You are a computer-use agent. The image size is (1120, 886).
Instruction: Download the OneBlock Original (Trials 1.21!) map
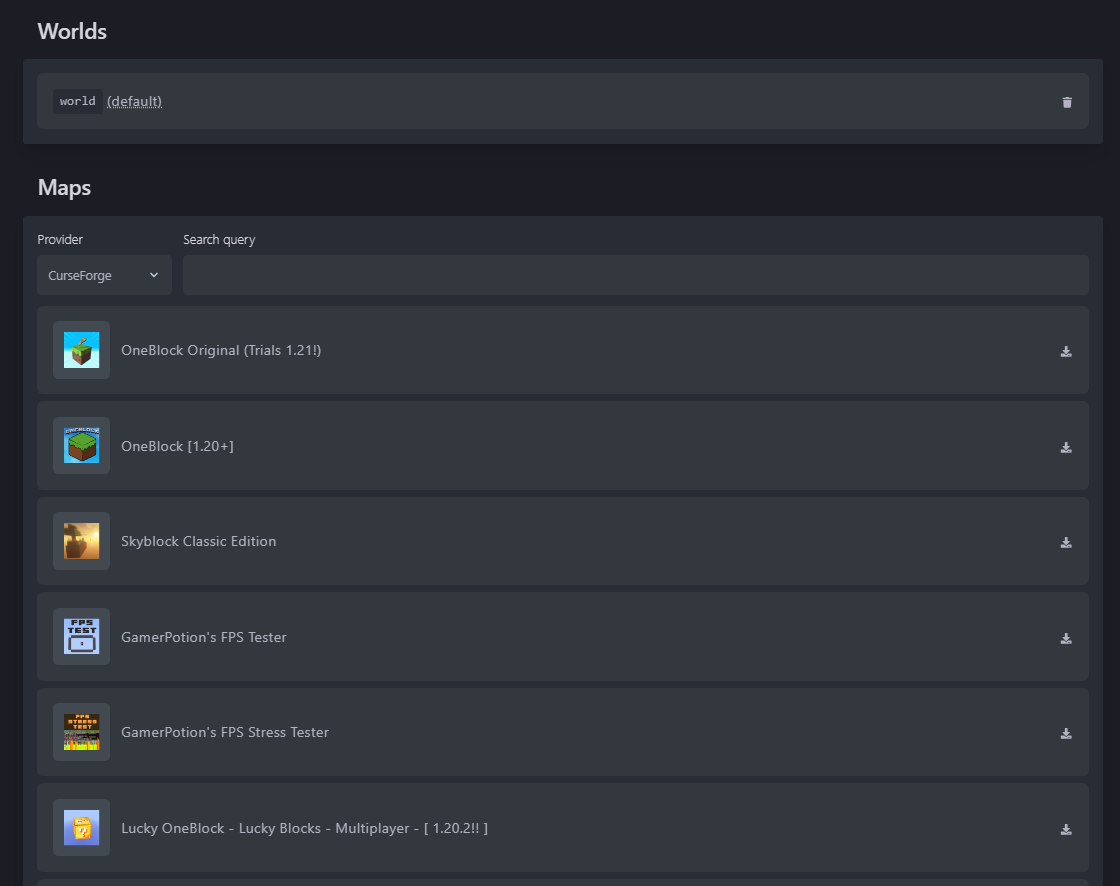pyautogui.click(x=1066, y=351)
